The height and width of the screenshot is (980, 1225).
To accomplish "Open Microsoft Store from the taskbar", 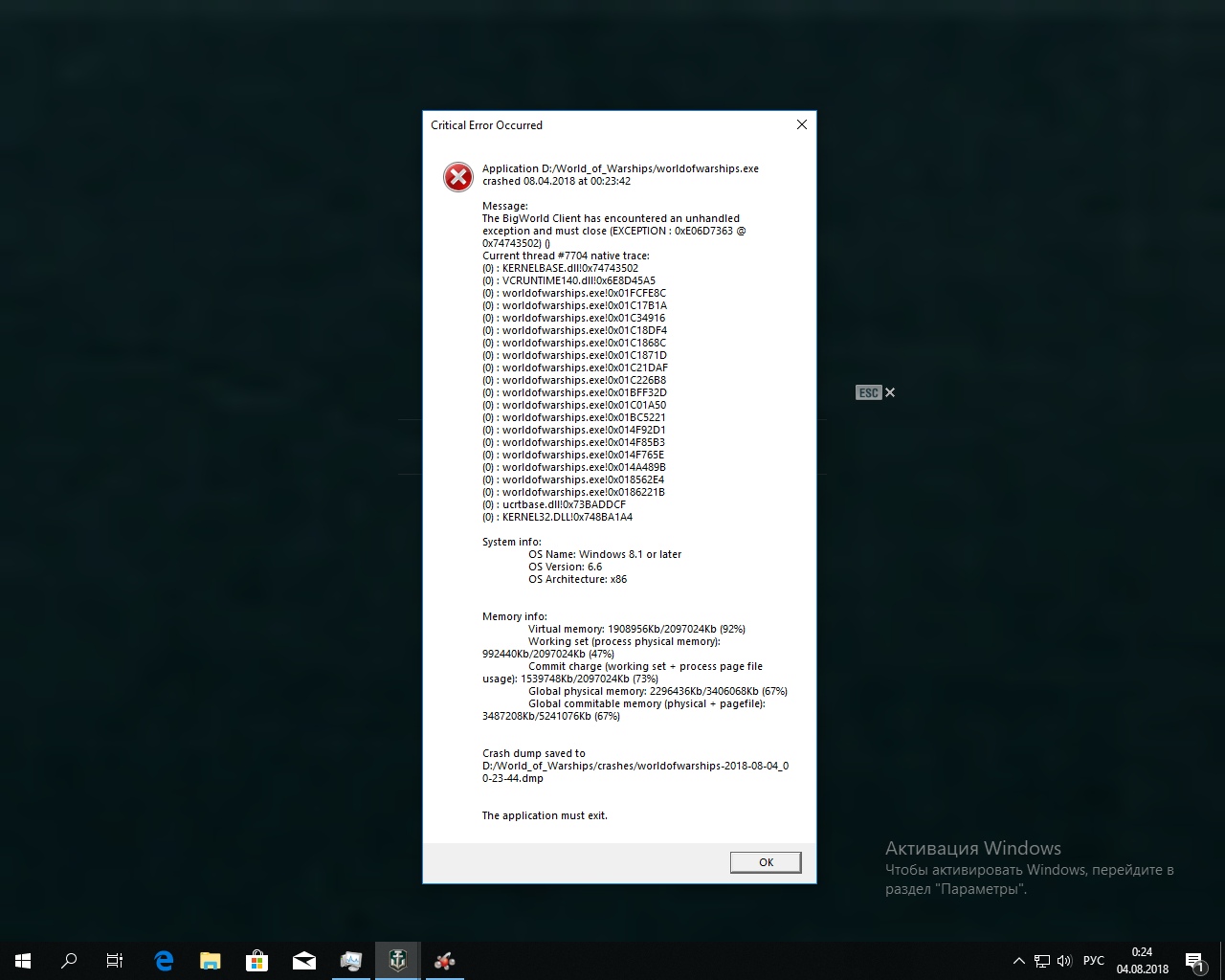I will 256,961.
